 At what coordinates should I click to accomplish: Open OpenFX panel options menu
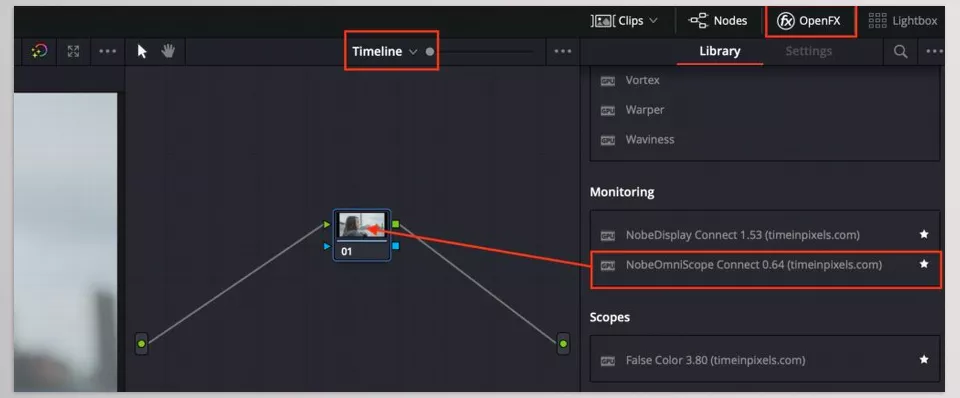[935, 51]
